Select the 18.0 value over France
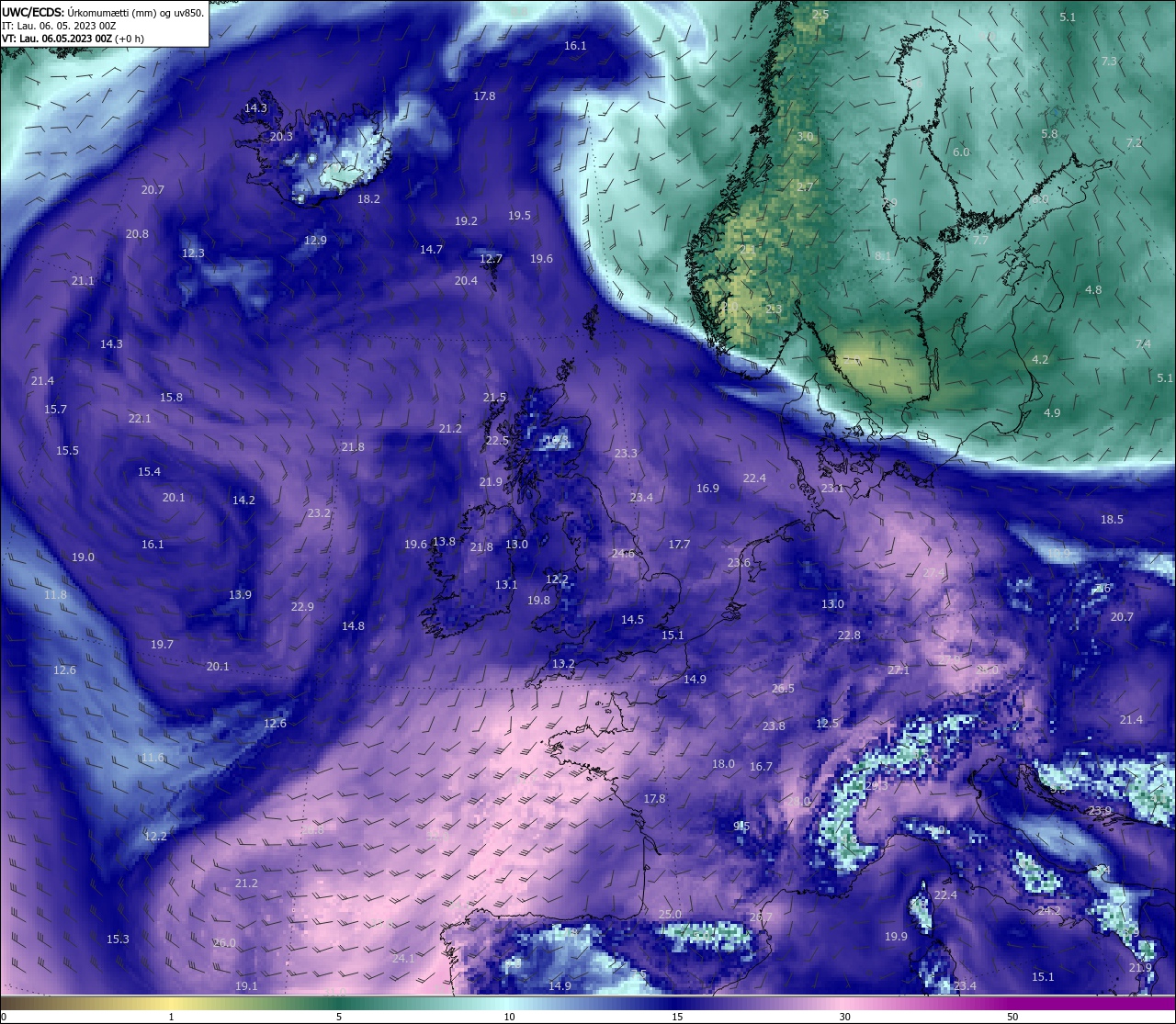 [x=723, y=763]
